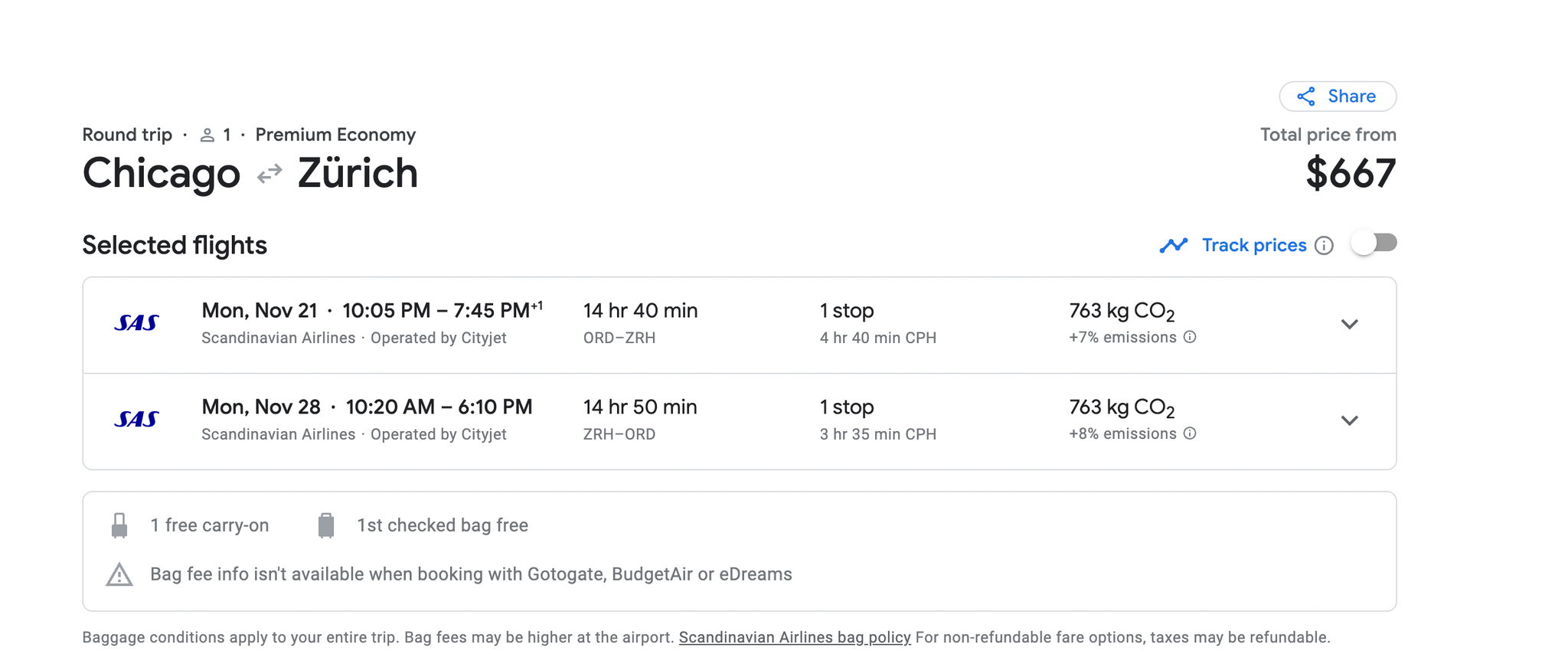Click the Share button
1568x667 pixels.
pos(1337,96)
